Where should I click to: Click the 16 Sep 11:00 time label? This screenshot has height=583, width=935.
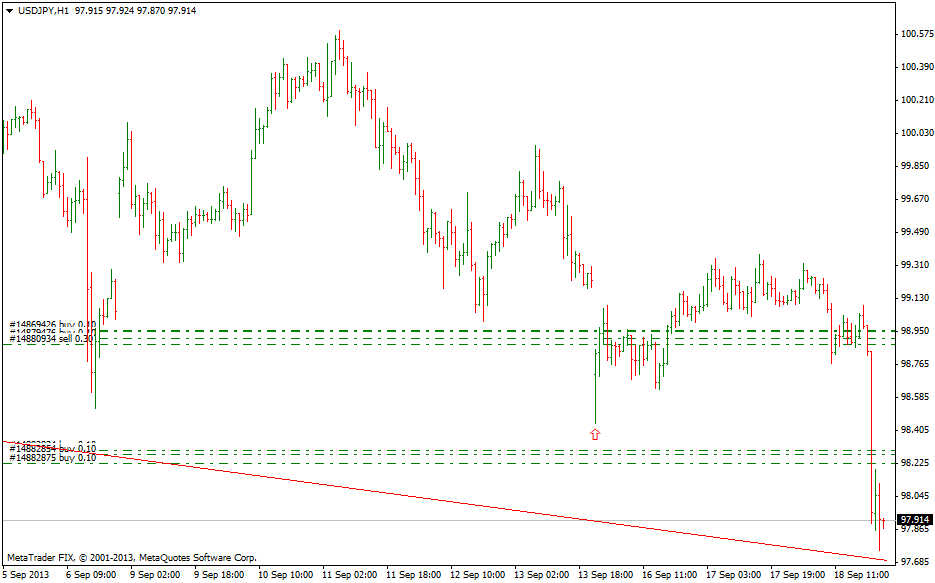coord(670,575)
